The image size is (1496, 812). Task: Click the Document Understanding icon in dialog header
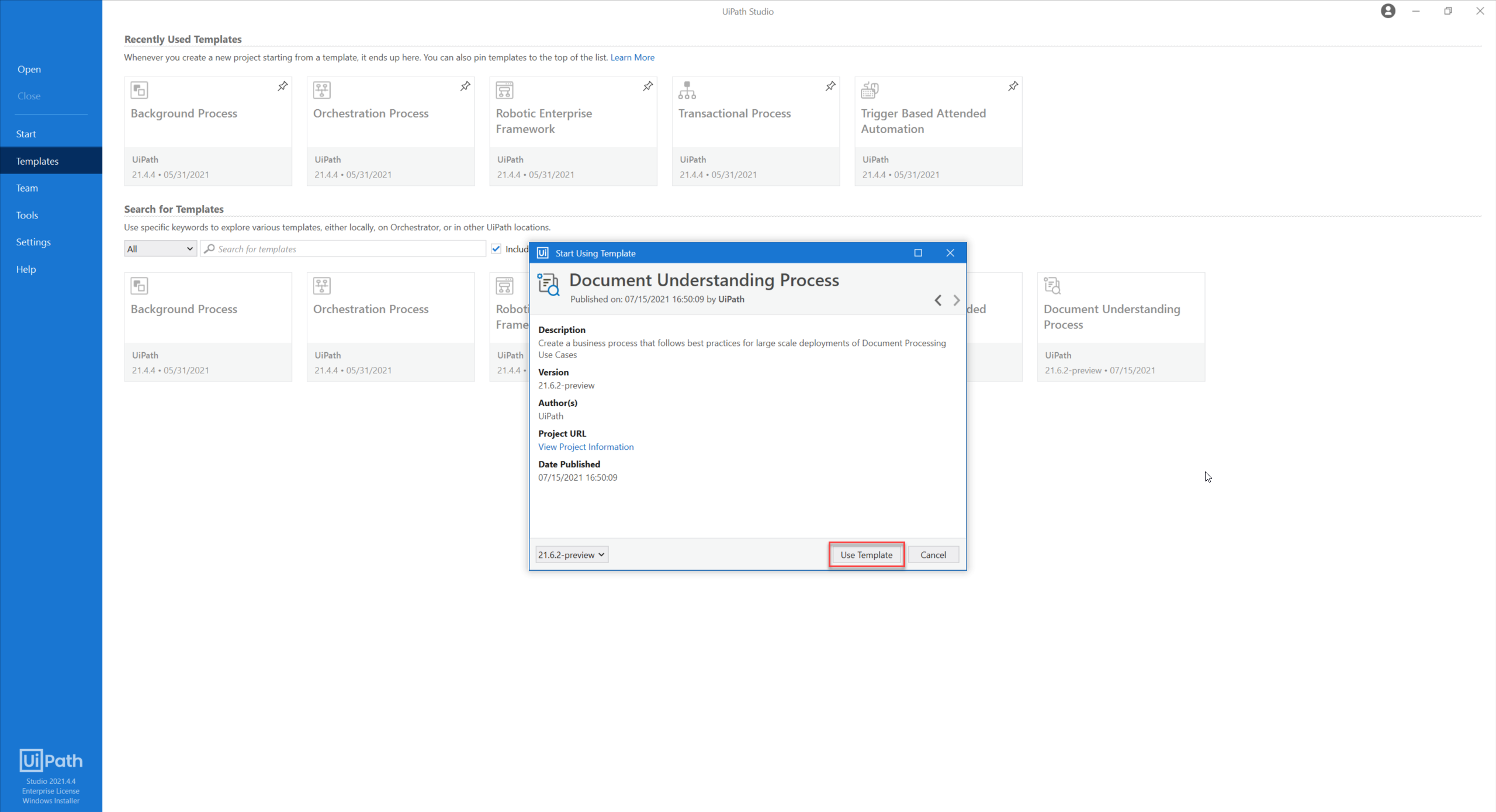549,284
